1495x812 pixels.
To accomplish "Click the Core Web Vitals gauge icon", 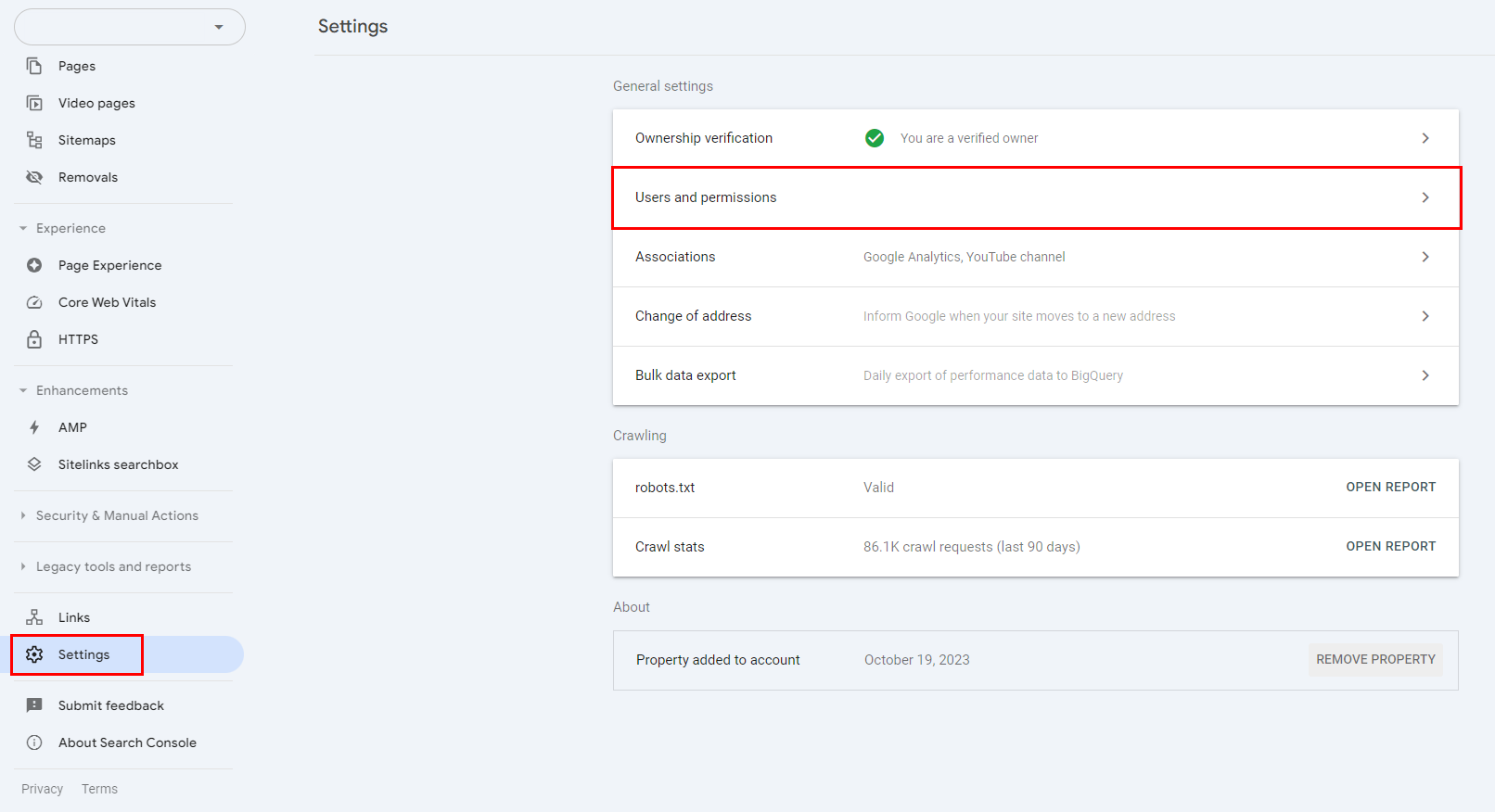I will pyautogui.click(x=34, y=302).
